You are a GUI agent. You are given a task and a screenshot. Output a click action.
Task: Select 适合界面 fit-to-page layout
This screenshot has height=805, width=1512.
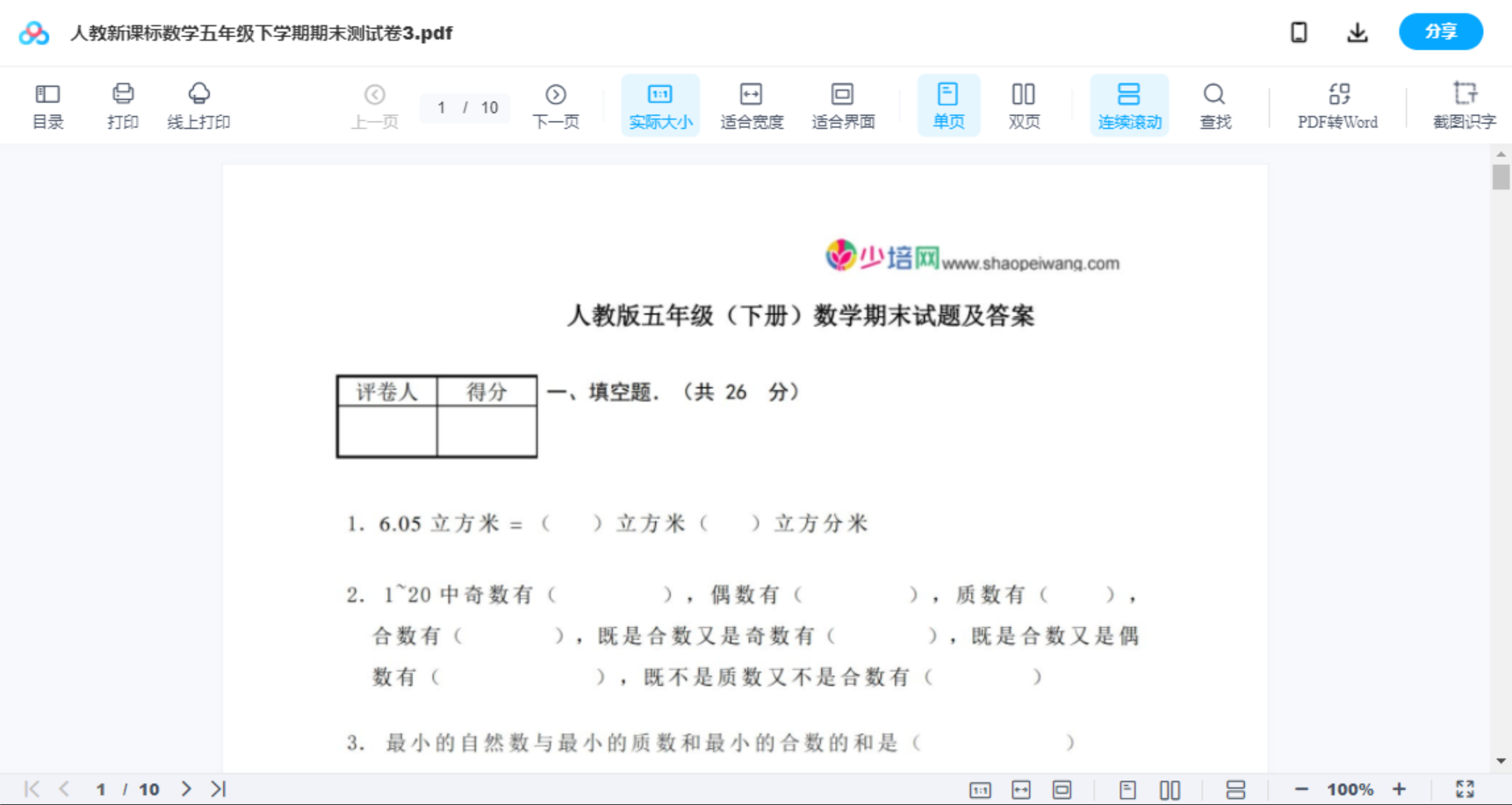843,104
